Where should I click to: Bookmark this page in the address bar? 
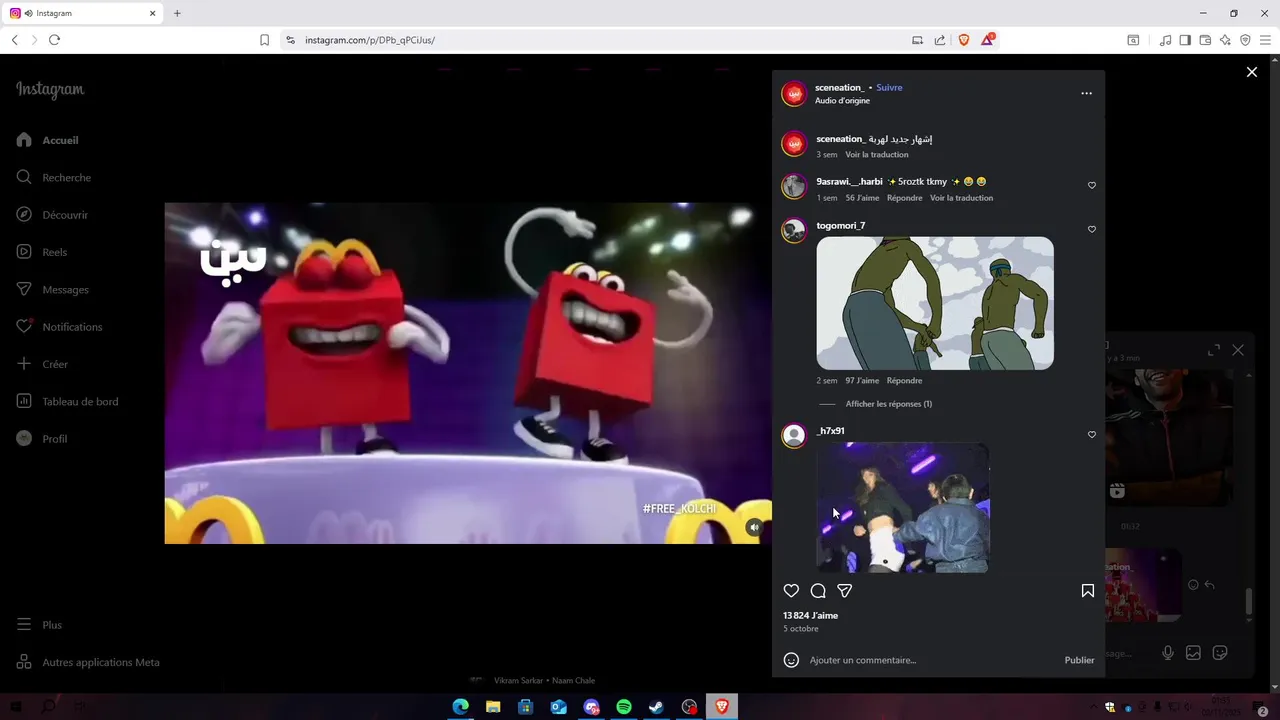tap(264, 40)
